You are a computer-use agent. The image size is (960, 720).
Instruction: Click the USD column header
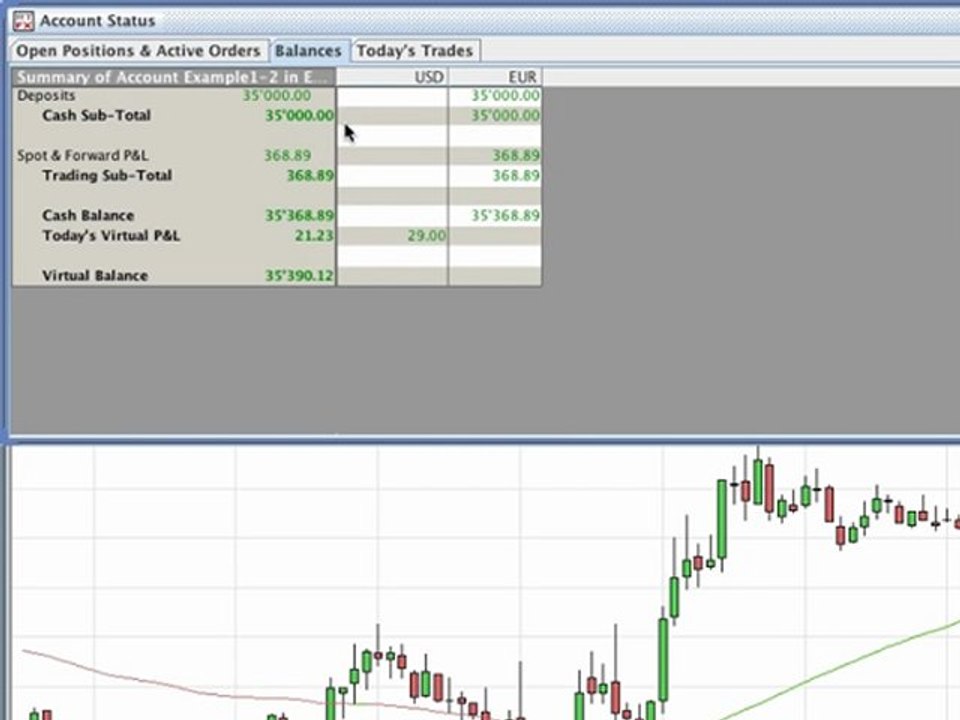tap(392, 77)
